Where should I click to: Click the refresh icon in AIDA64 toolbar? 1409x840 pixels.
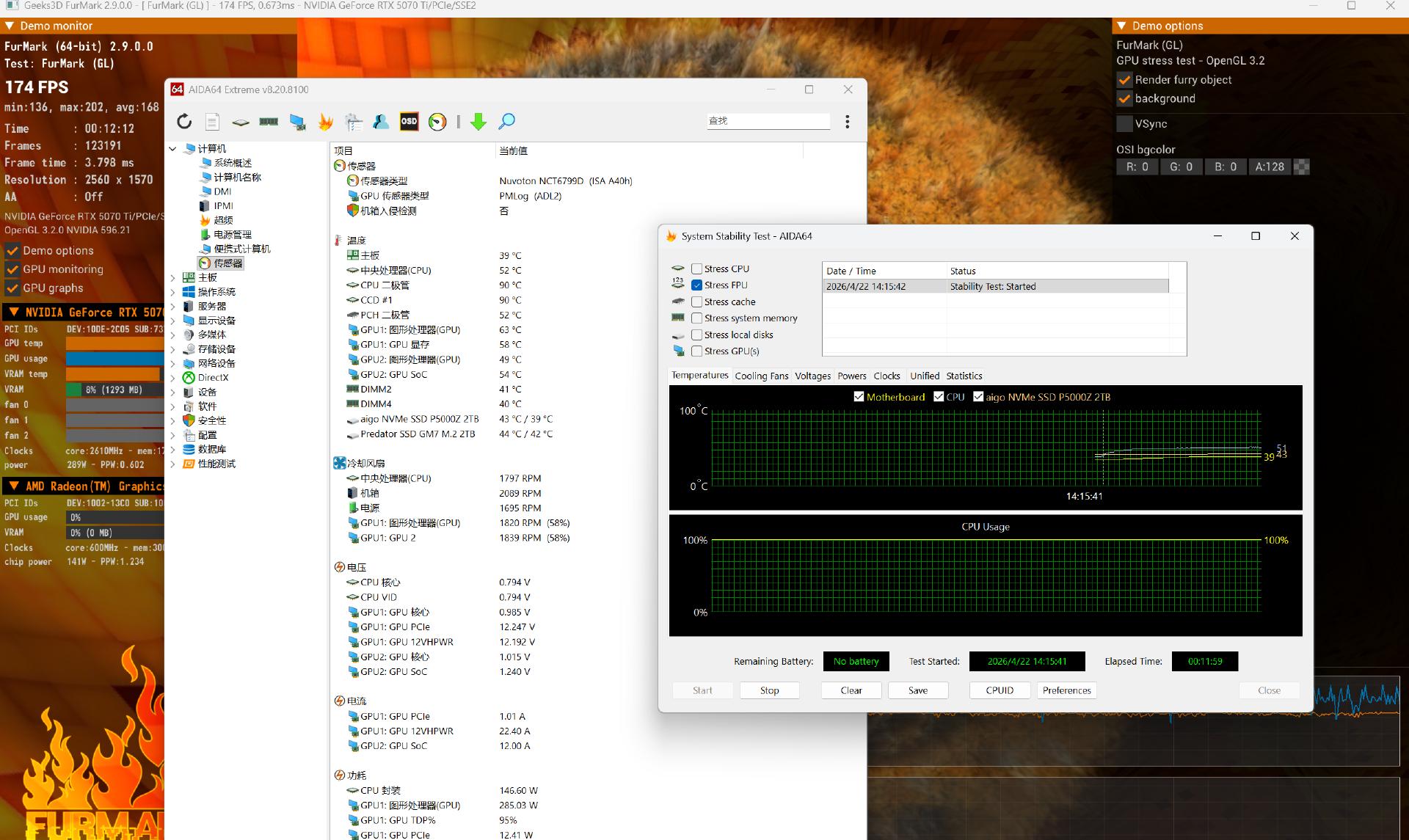point(184,122)
